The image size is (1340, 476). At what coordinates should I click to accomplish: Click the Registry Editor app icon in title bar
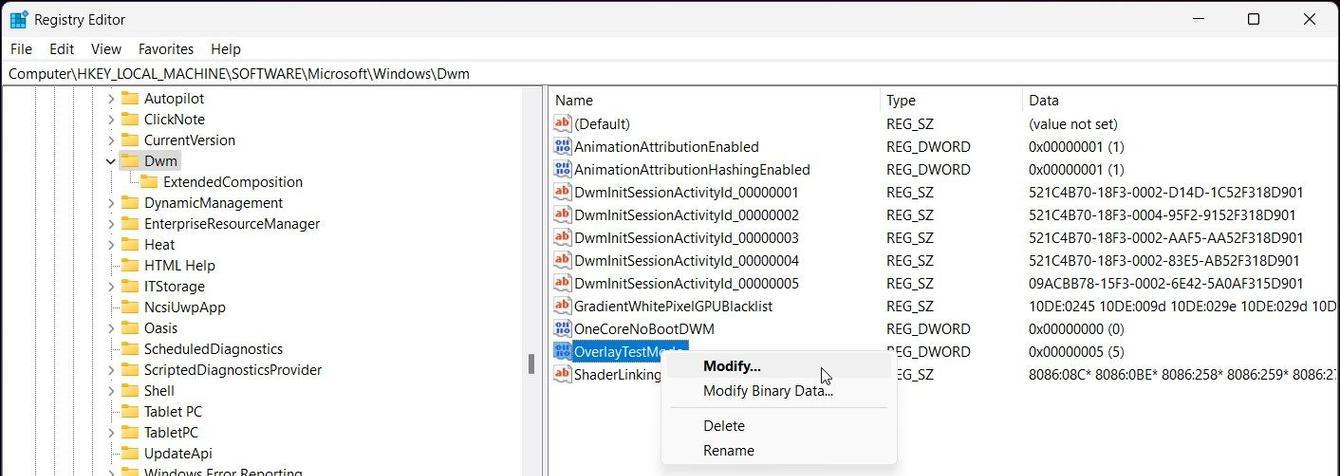[18, 19]
